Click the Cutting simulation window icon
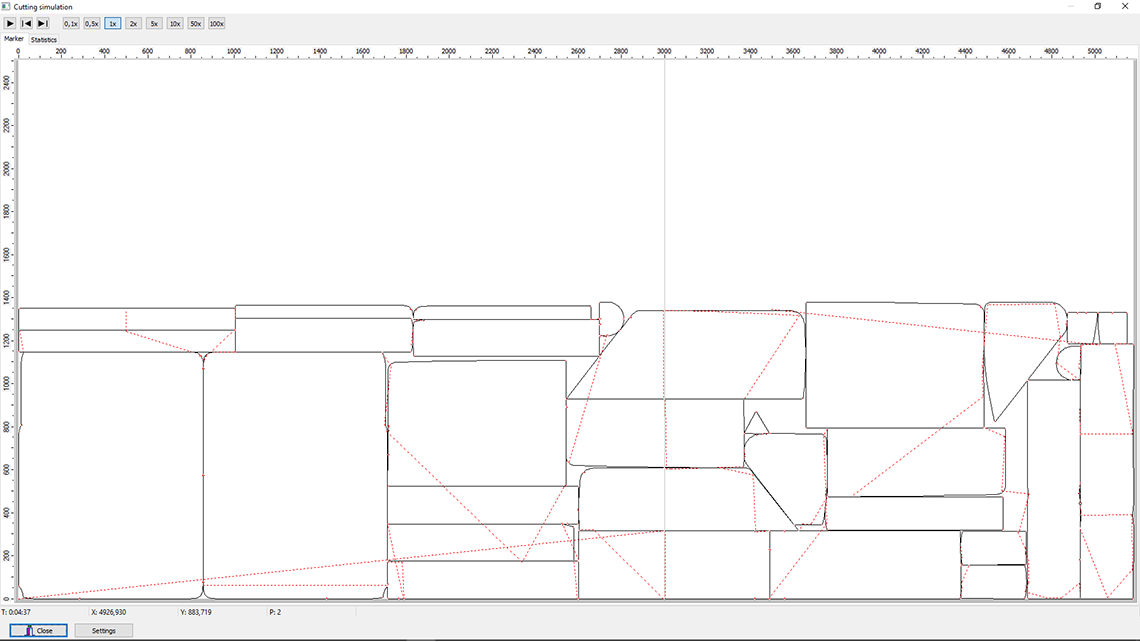 click(6, 6)
